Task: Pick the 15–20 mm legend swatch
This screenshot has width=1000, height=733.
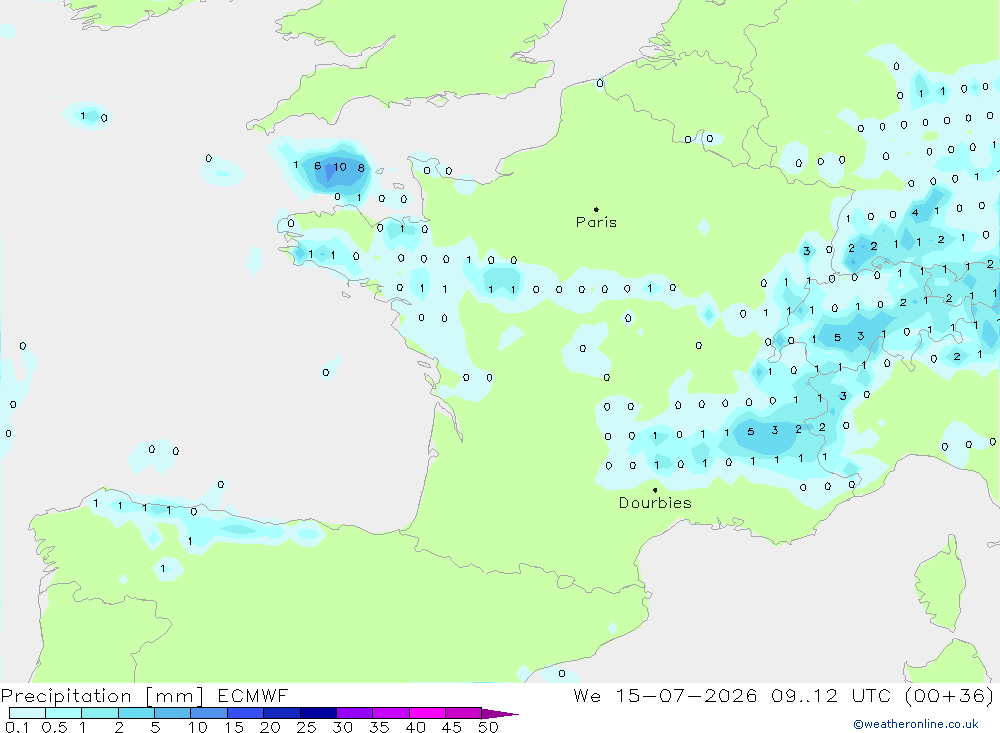Action: [x=246, y=713]
